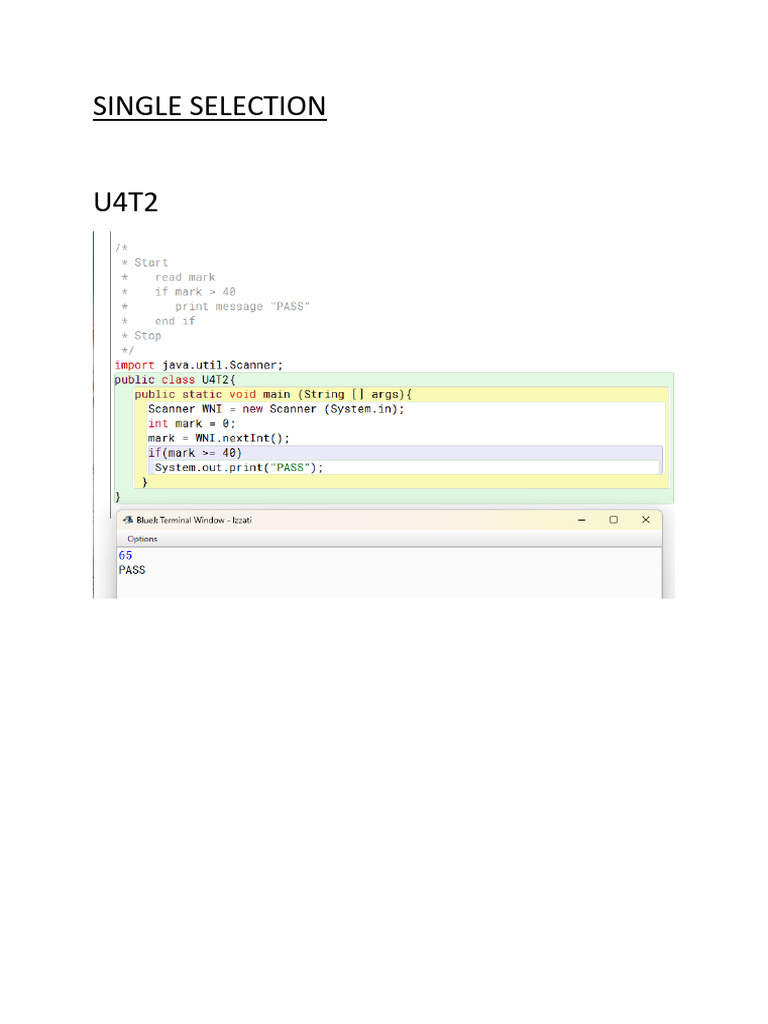Click the if(mark >= 40) statement
Screen dimensions: 768x1024
[195, 453]
